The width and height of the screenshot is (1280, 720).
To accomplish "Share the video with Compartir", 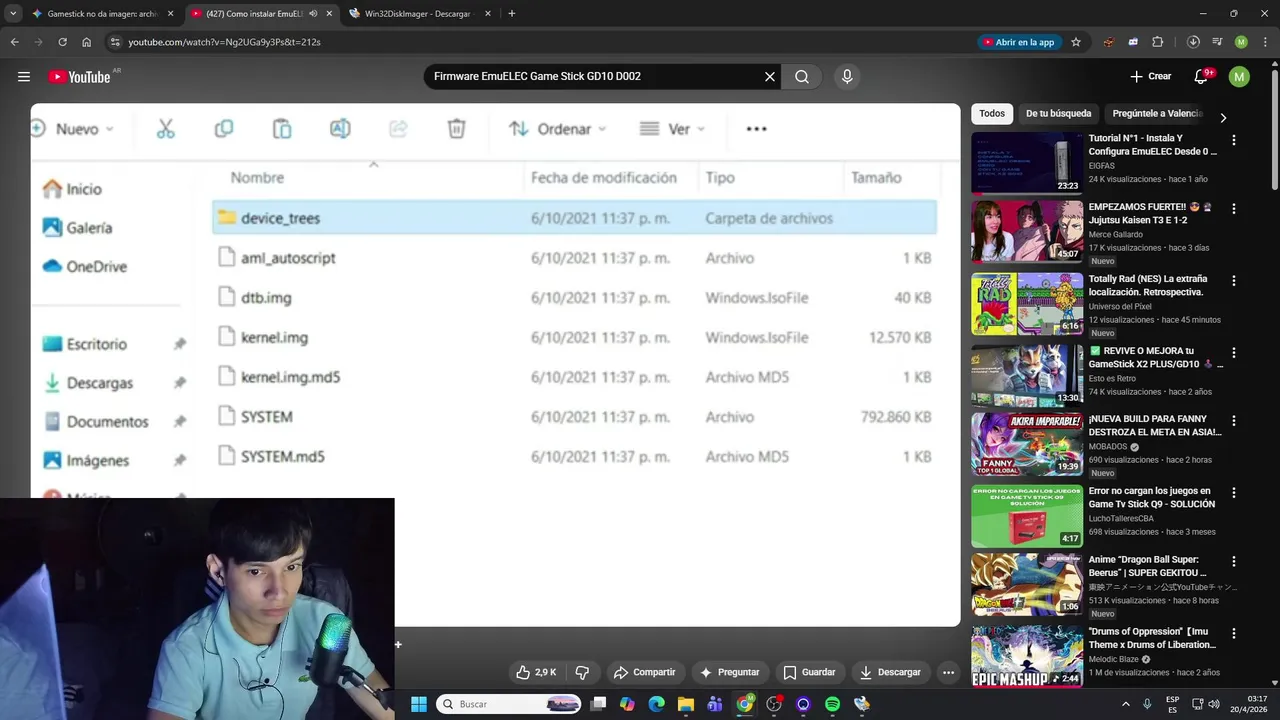I will (x=645, y=672).
